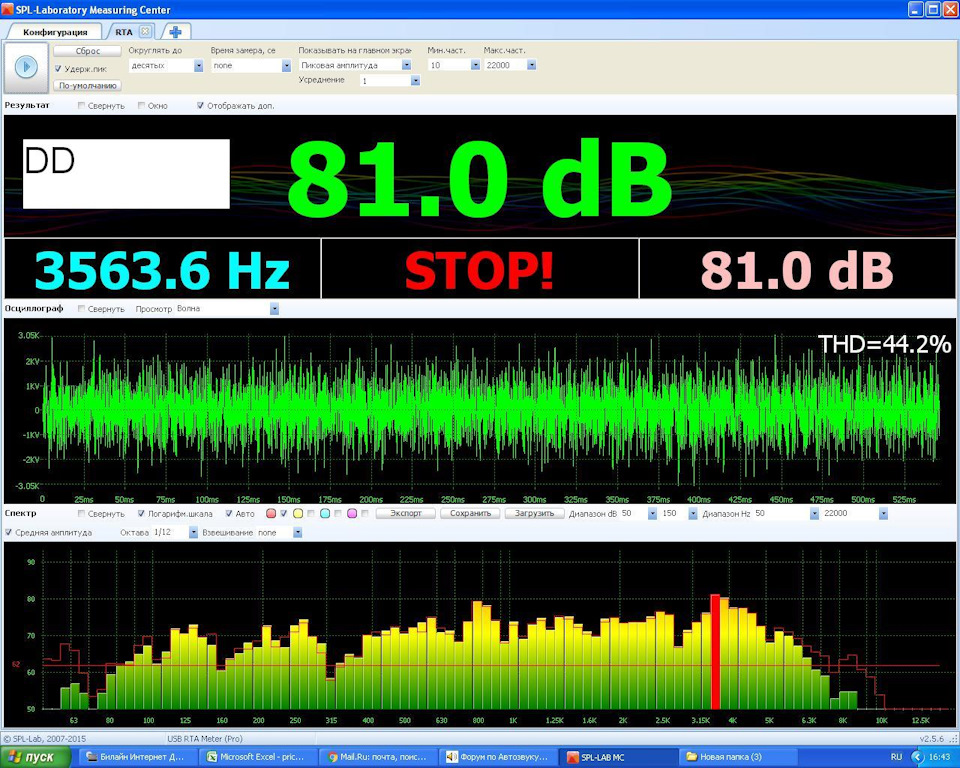Switch to Билайн Интернет taskbar window
The image size is (960, 768).
point(136,758)
